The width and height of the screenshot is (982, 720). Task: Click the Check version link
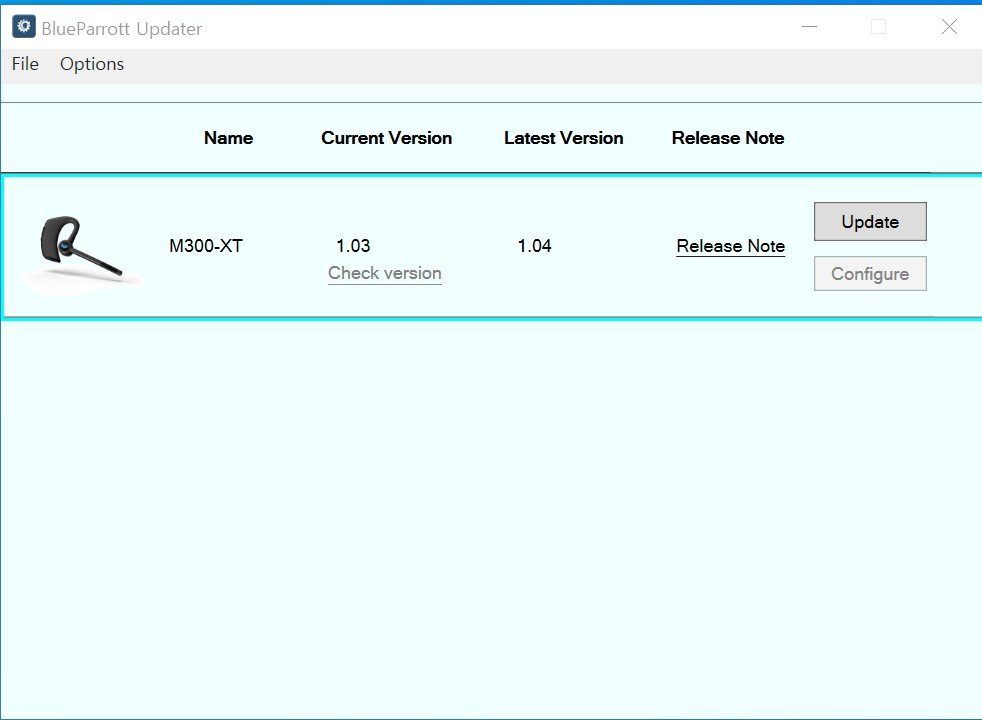385,274
